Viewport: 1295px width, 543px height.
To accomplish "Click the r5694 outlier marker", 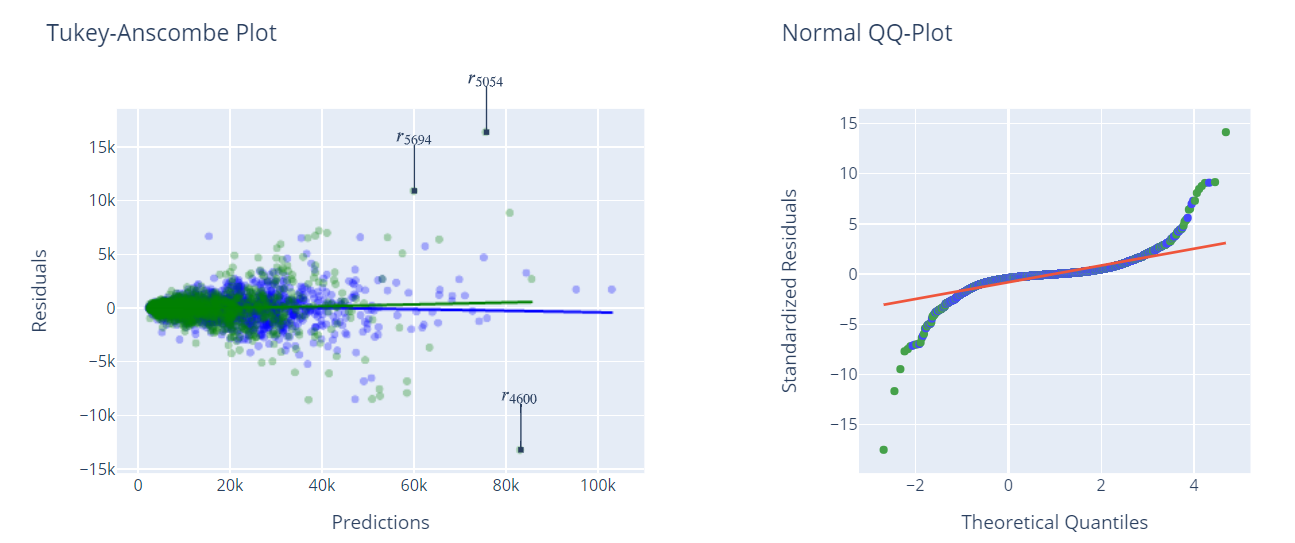I will (414, 190).
